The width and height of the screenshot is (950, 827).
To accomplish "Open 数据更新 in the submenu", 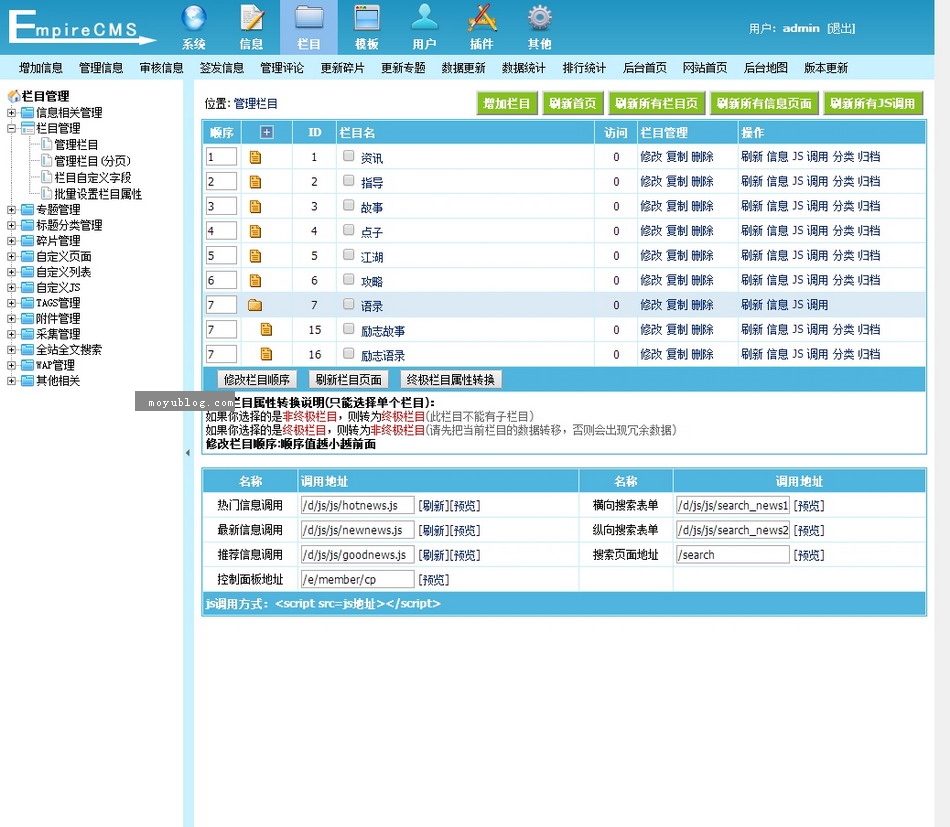I will pos(463,68).
